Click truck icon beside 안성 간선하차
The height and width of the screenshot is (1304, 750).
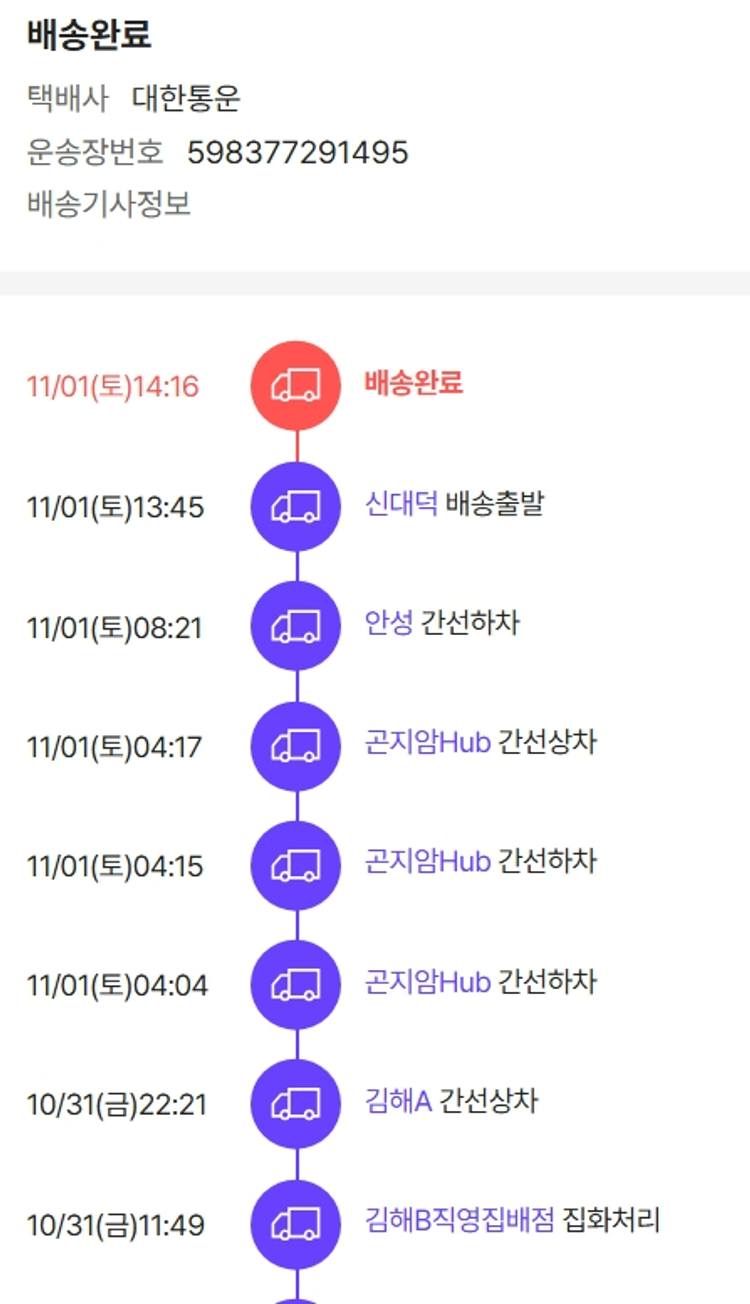[296, 626]
